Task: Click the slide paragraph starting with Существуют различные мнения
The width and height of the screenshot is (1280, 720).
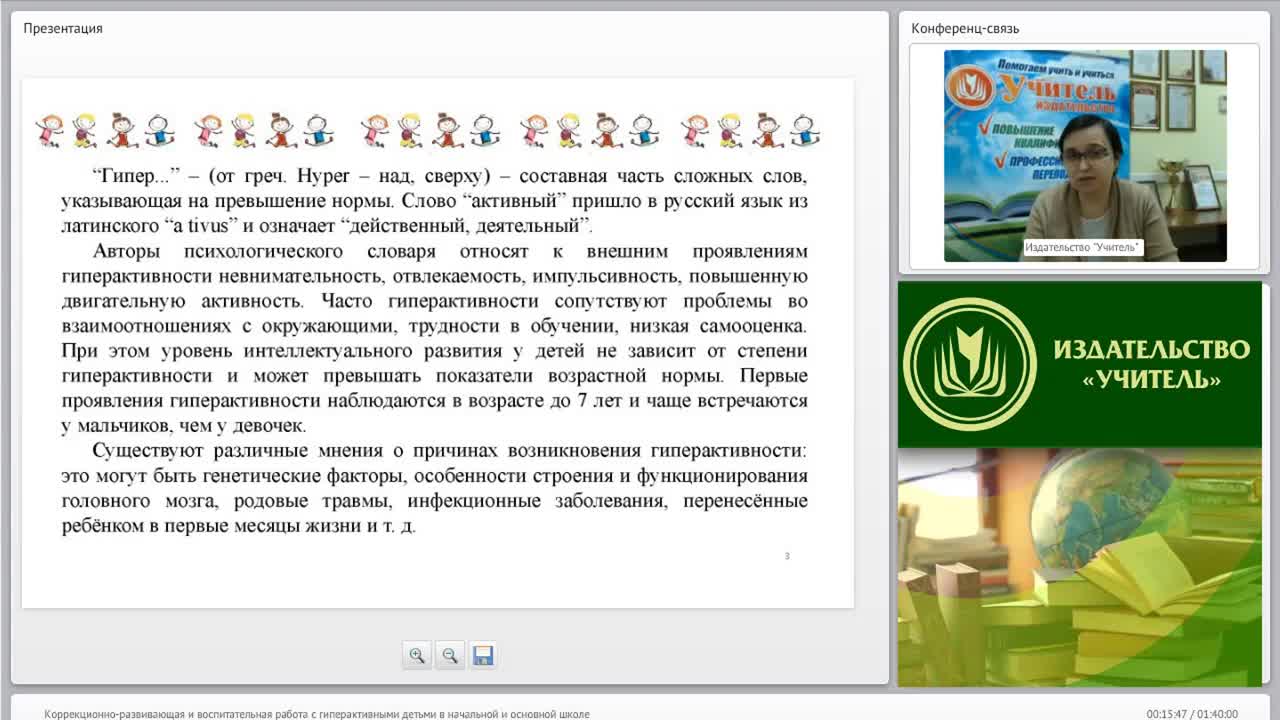Action: (x=434, y=488)
